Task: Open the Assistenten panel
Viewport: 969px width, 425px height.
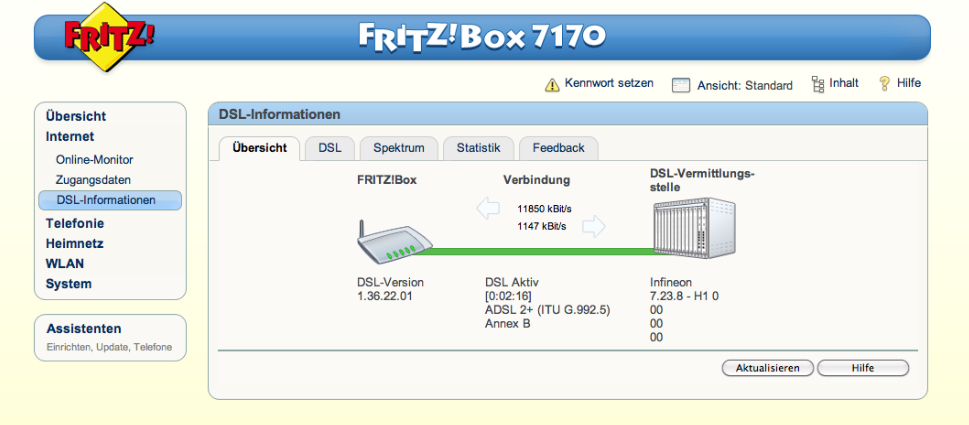Action: 110,337
